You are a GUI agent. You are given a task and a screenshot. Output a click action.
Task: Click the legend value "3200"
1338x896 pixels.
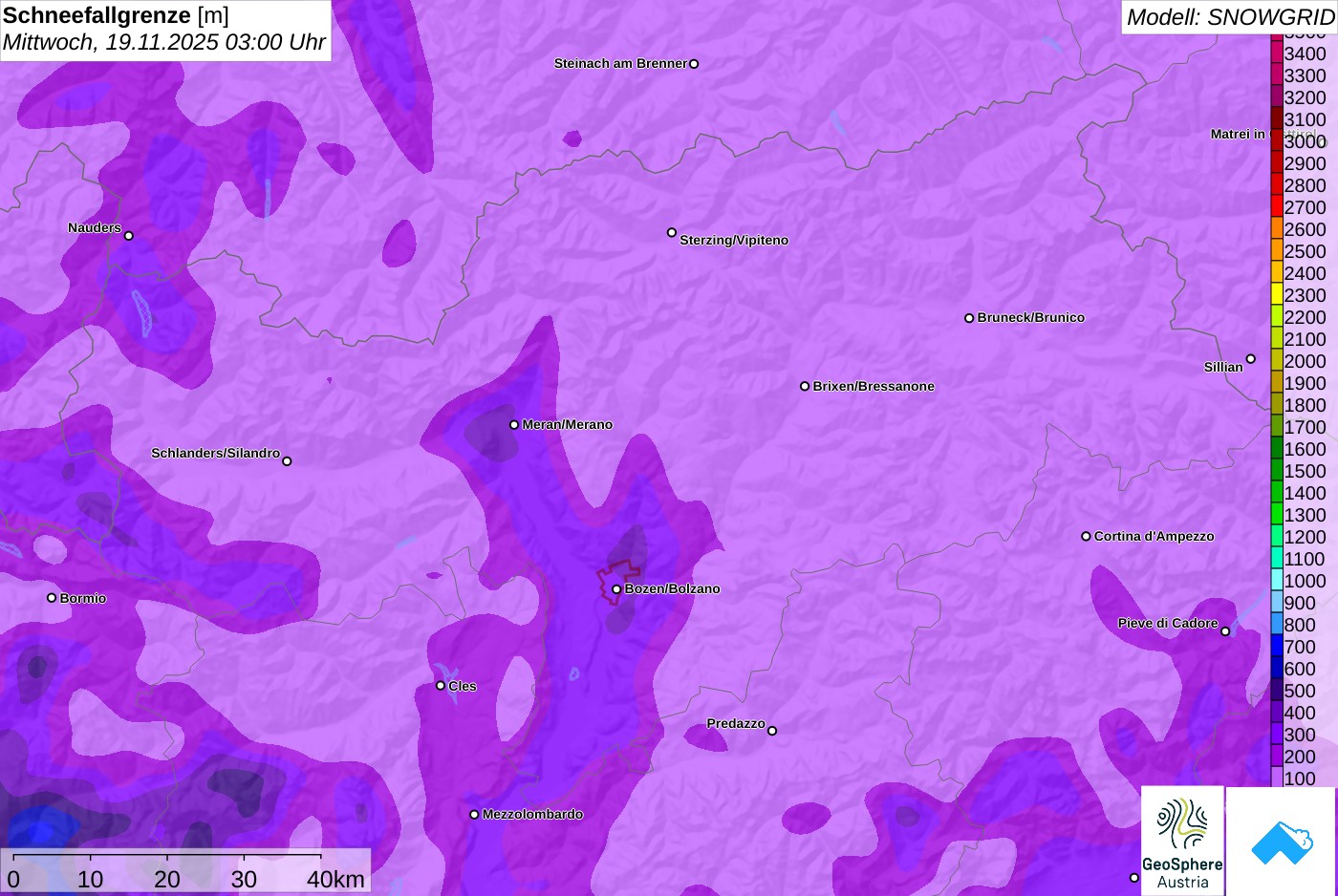point(1306,98)
